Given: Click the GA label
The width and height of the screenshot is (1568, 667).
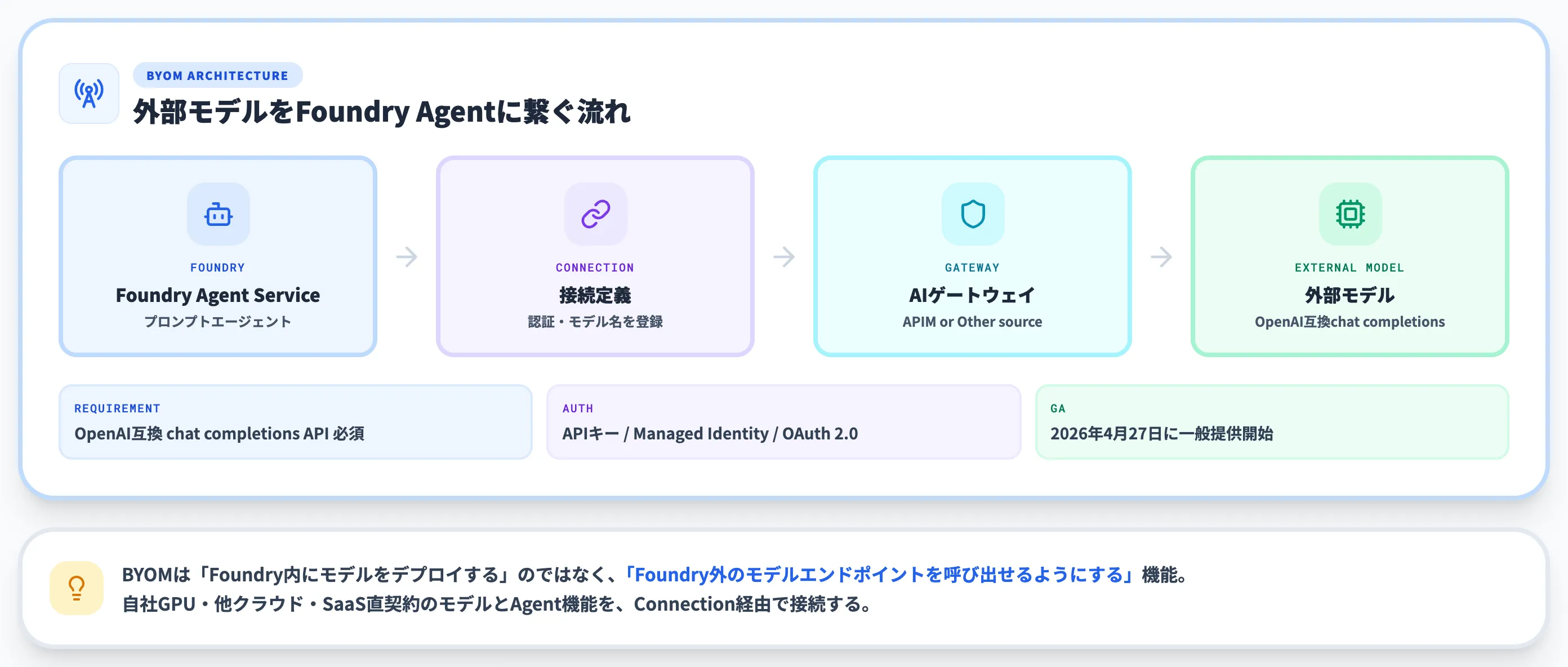Looking at the screenshot, I should [x=1058, y=408].
